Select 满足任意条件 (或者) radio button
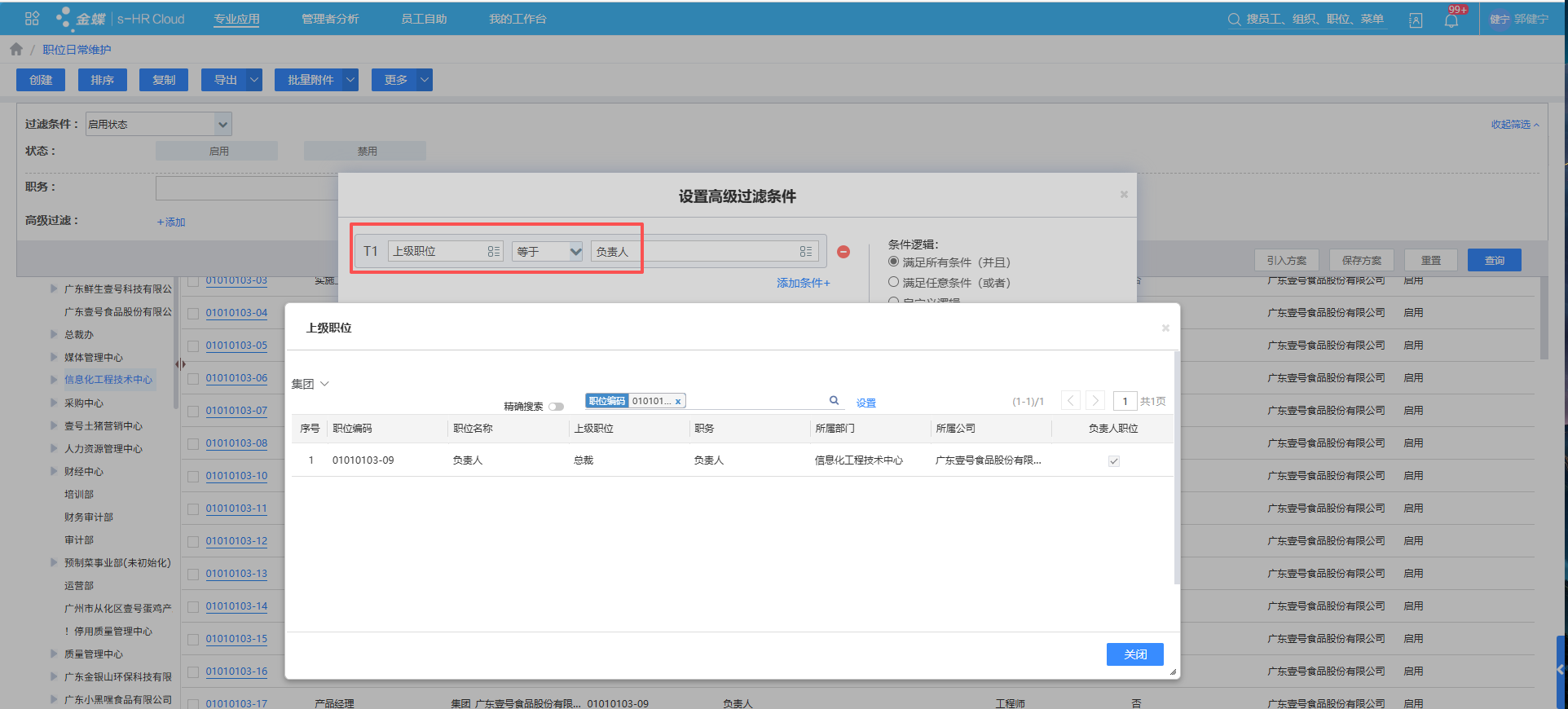Image resolution: width=1568 pixels, height=709 pixels. click(x=894, y=282)
